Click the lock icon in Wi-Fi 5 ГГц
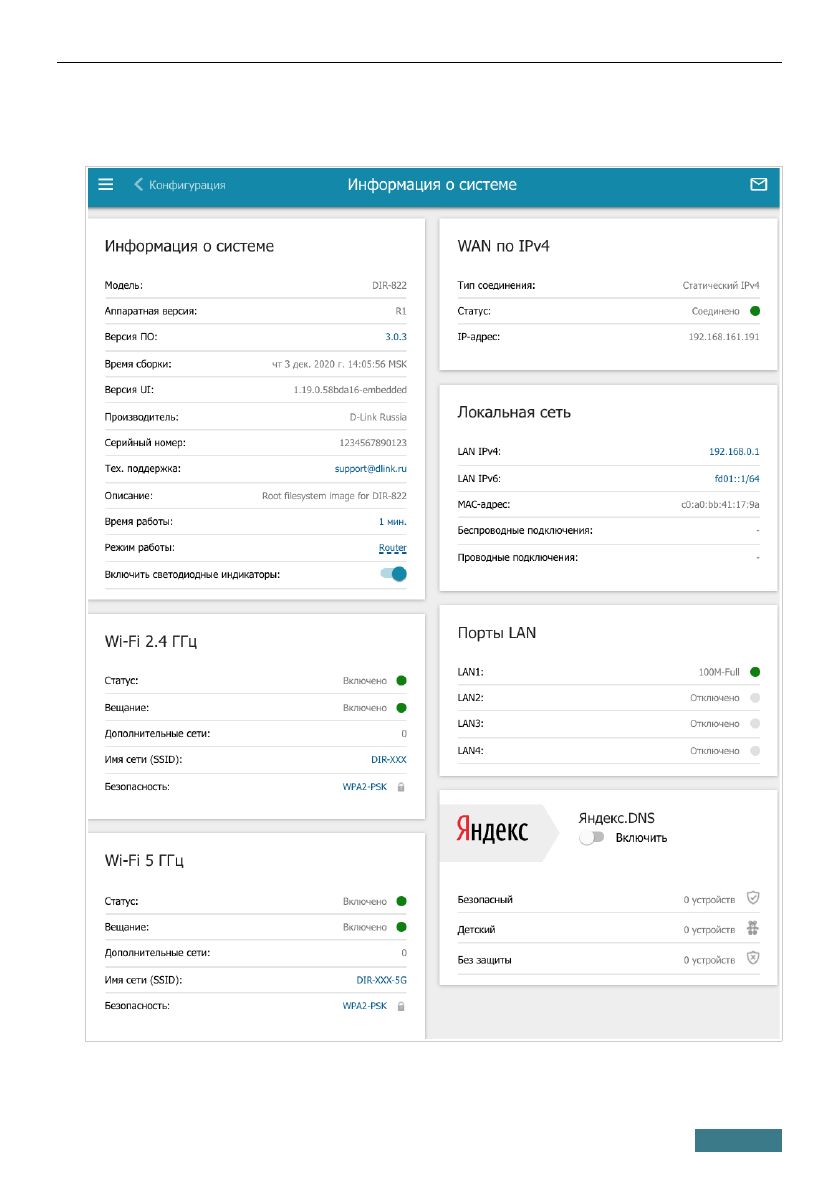 coord(401,1006)
